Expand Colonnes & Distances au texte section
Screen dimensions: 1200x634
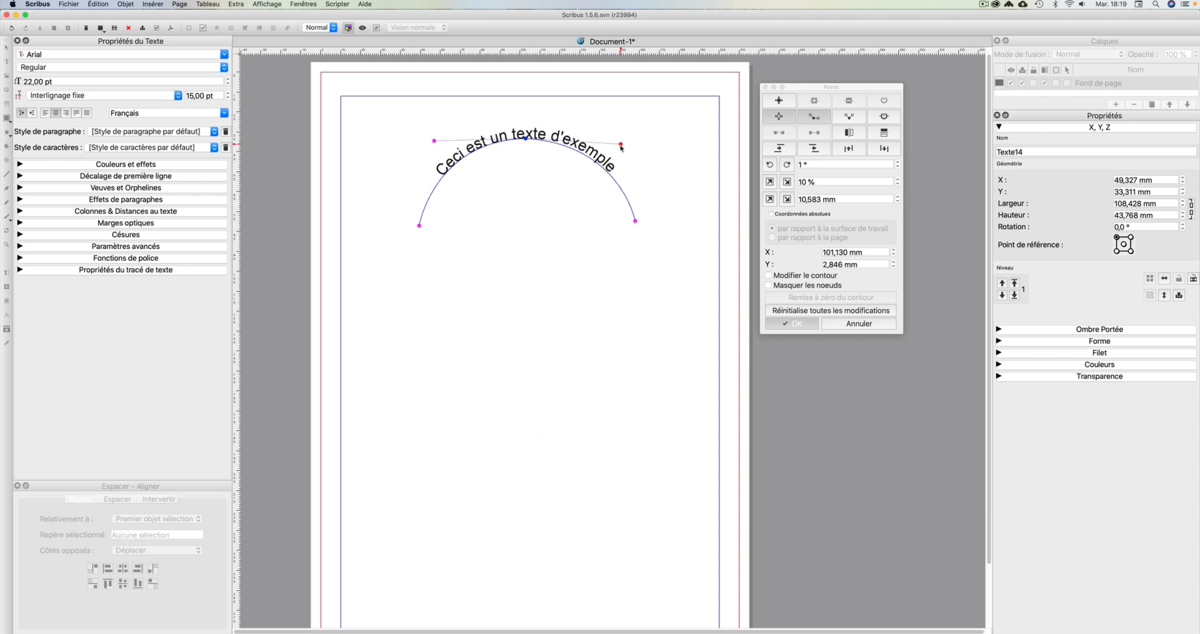pyautogui.click(x=121, y=211)
